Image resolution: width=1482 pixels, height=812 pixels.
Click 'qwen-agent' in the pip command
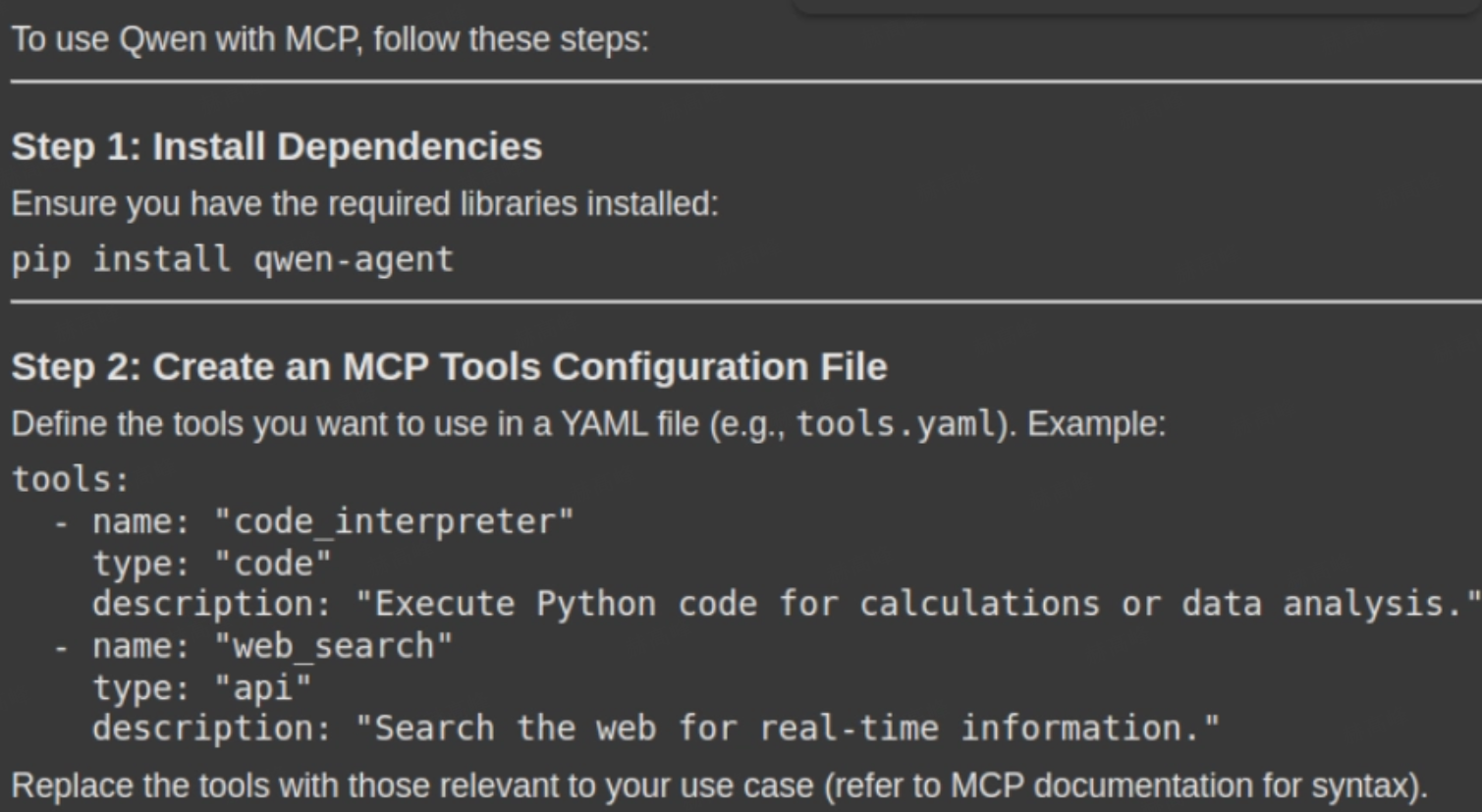coord(354,259)
